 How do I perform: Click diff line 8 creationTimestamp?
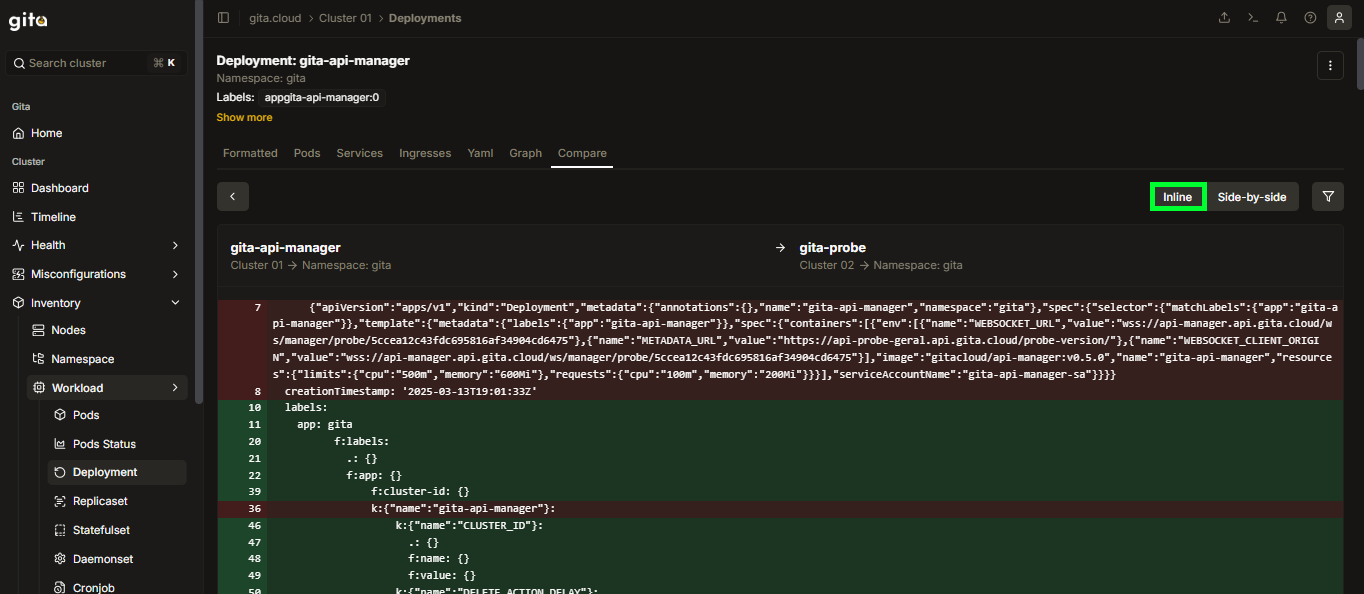coord(780,391)
